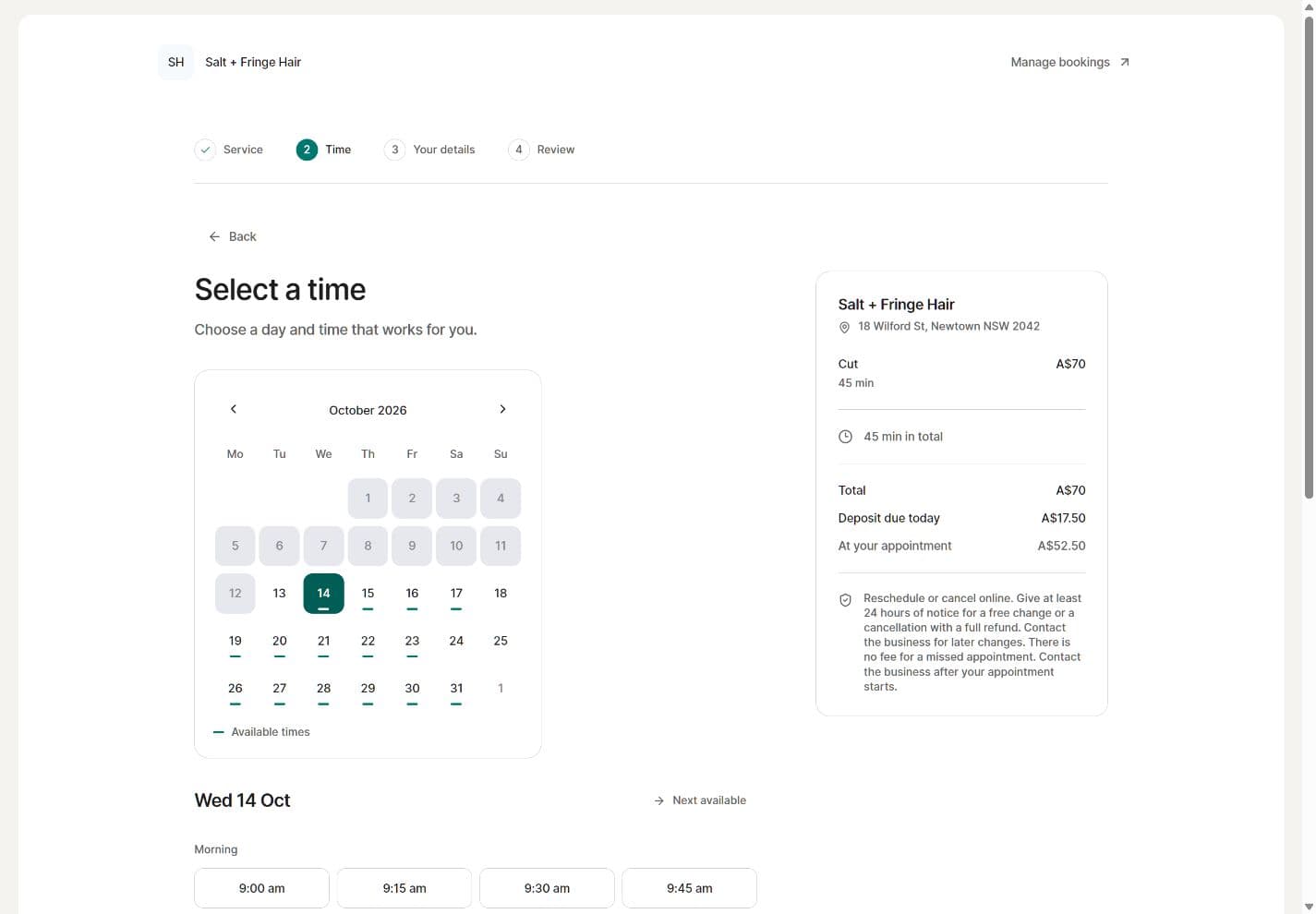Select the Time step
The image size is (1316, 914).
click(x=324, y=150)
